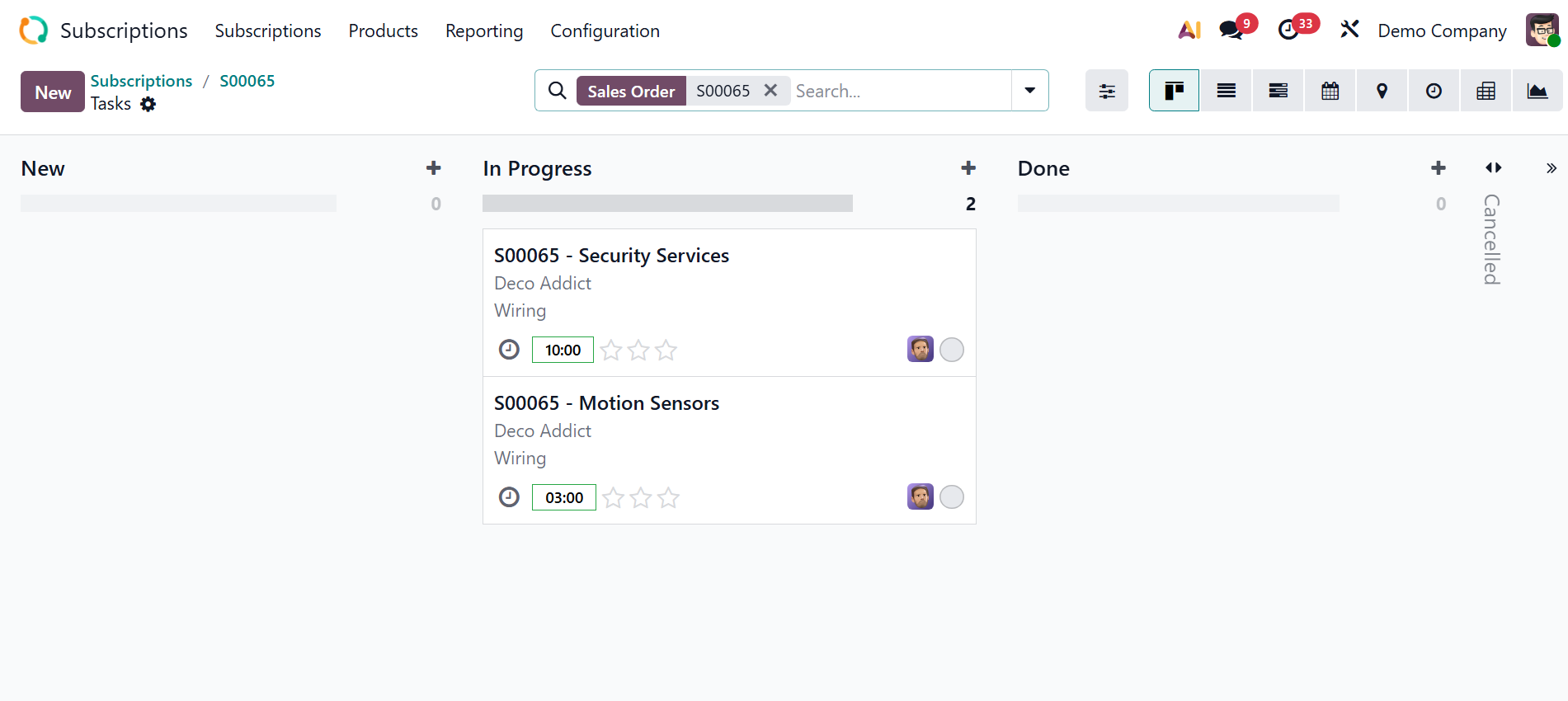Screen dimensions: 1568x701
Task: Open the calendar view
Action: 1330,91
